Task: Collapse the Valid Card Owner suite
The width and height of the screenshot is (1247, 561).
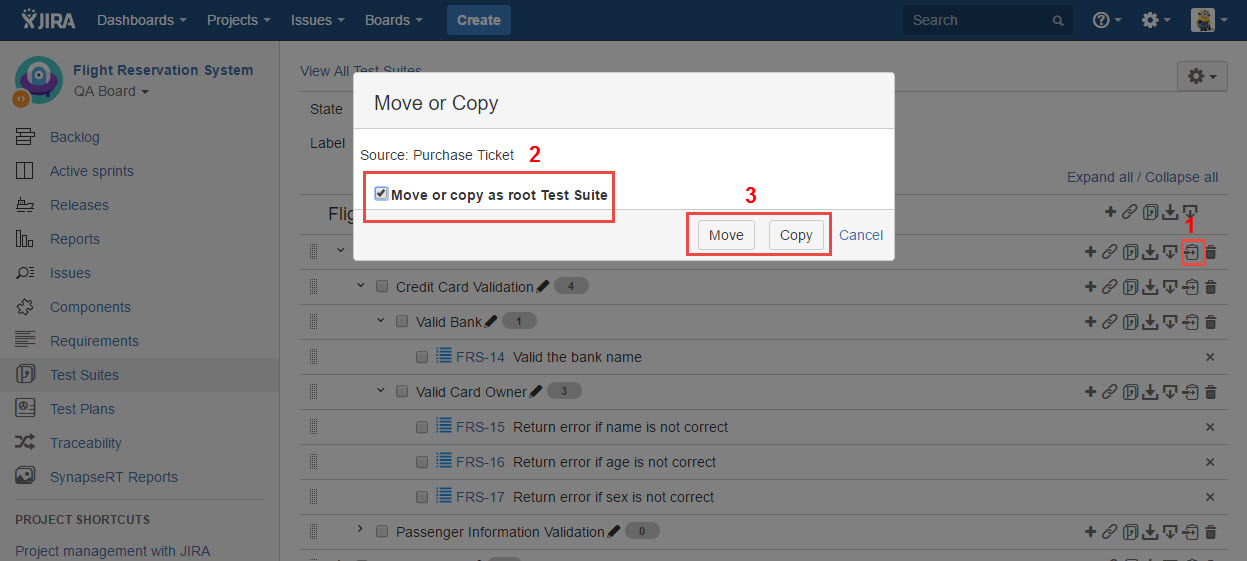Action: pyautogui.click(x=381, y=391)
